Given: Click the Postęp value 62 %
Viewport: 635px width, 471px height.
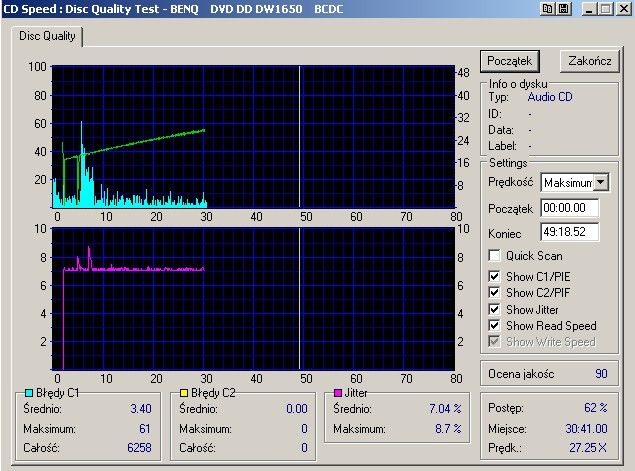Looking at the screenshot, I should 595,407.
